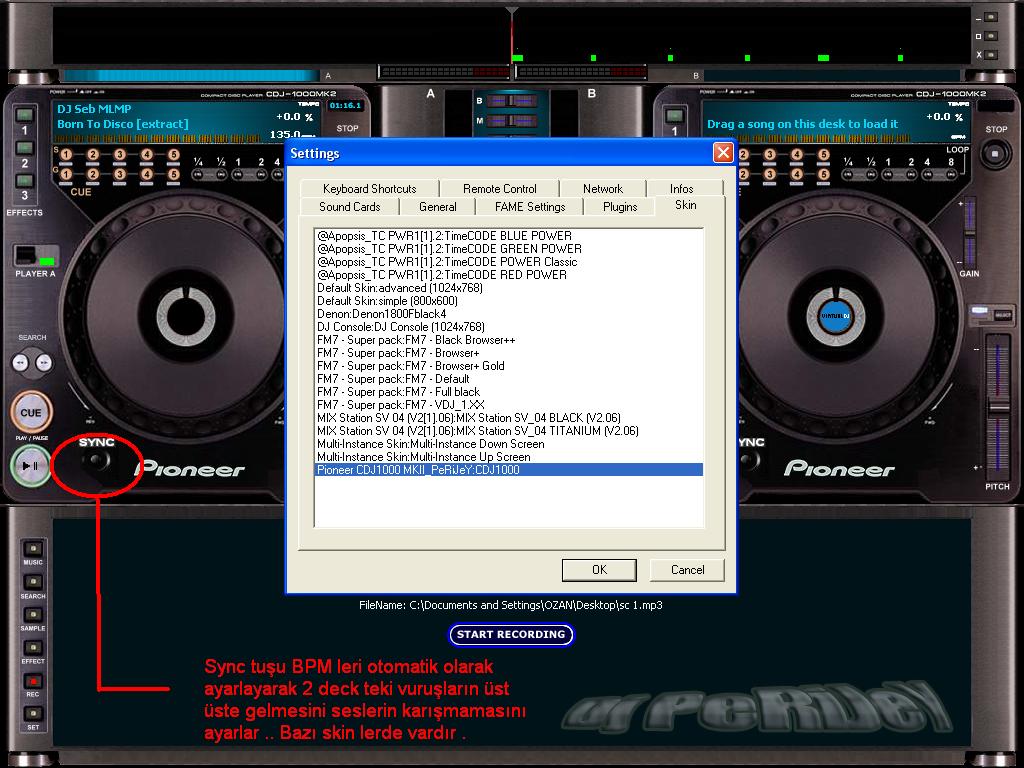Activate the 1-beat loop button on deck B
The image size is (1024, 768).
coord(888,174)
